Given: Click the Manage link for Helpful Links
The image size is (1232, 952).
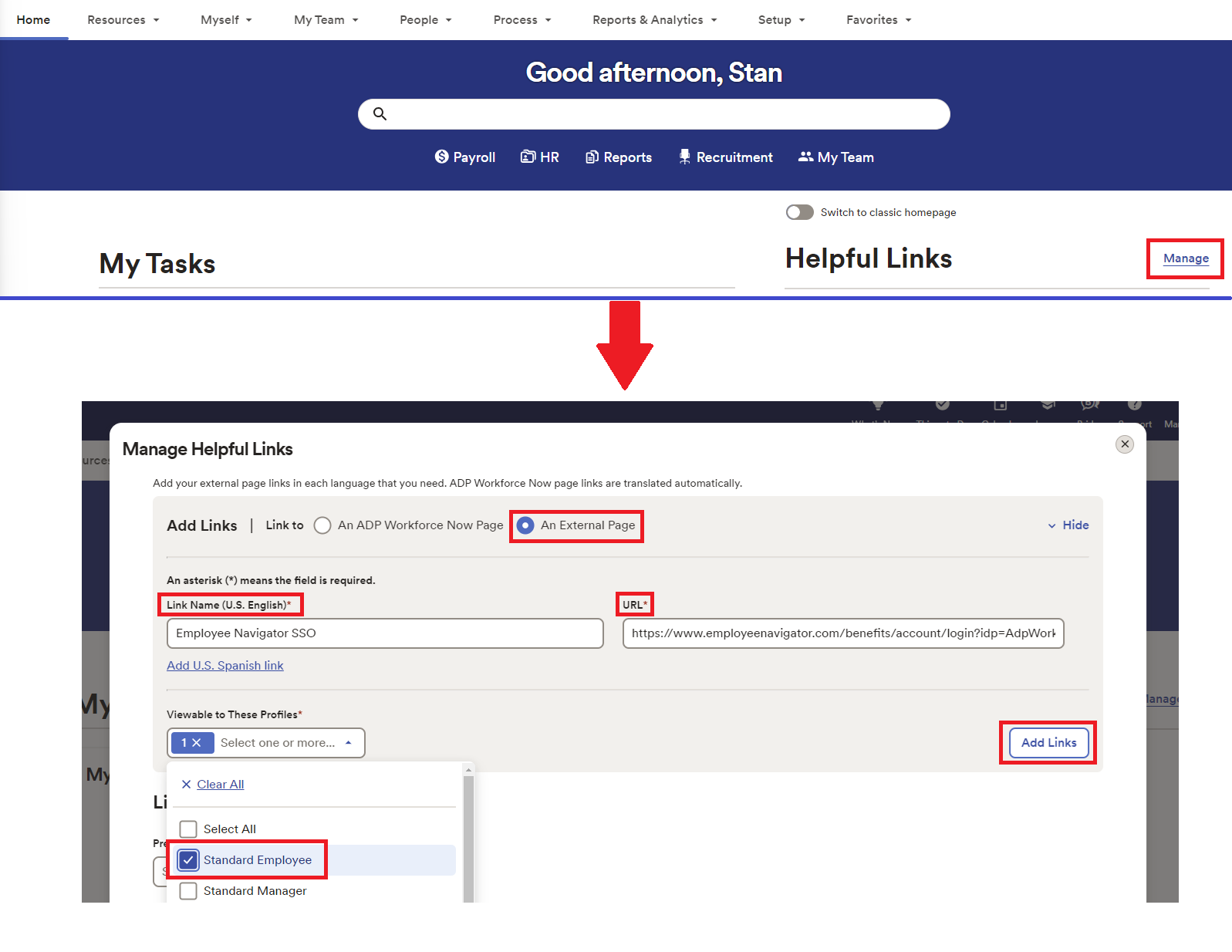Looking at the screenshot, I should [x=1186, y=258].
